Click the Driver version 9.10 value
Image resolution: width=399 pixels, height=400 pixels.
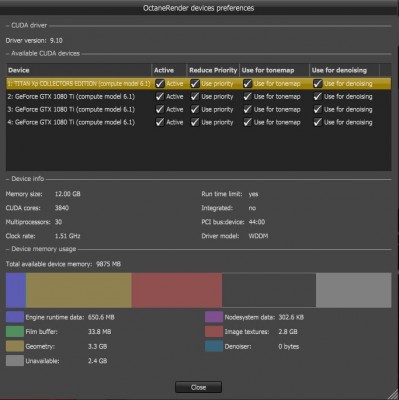(56, 41)
